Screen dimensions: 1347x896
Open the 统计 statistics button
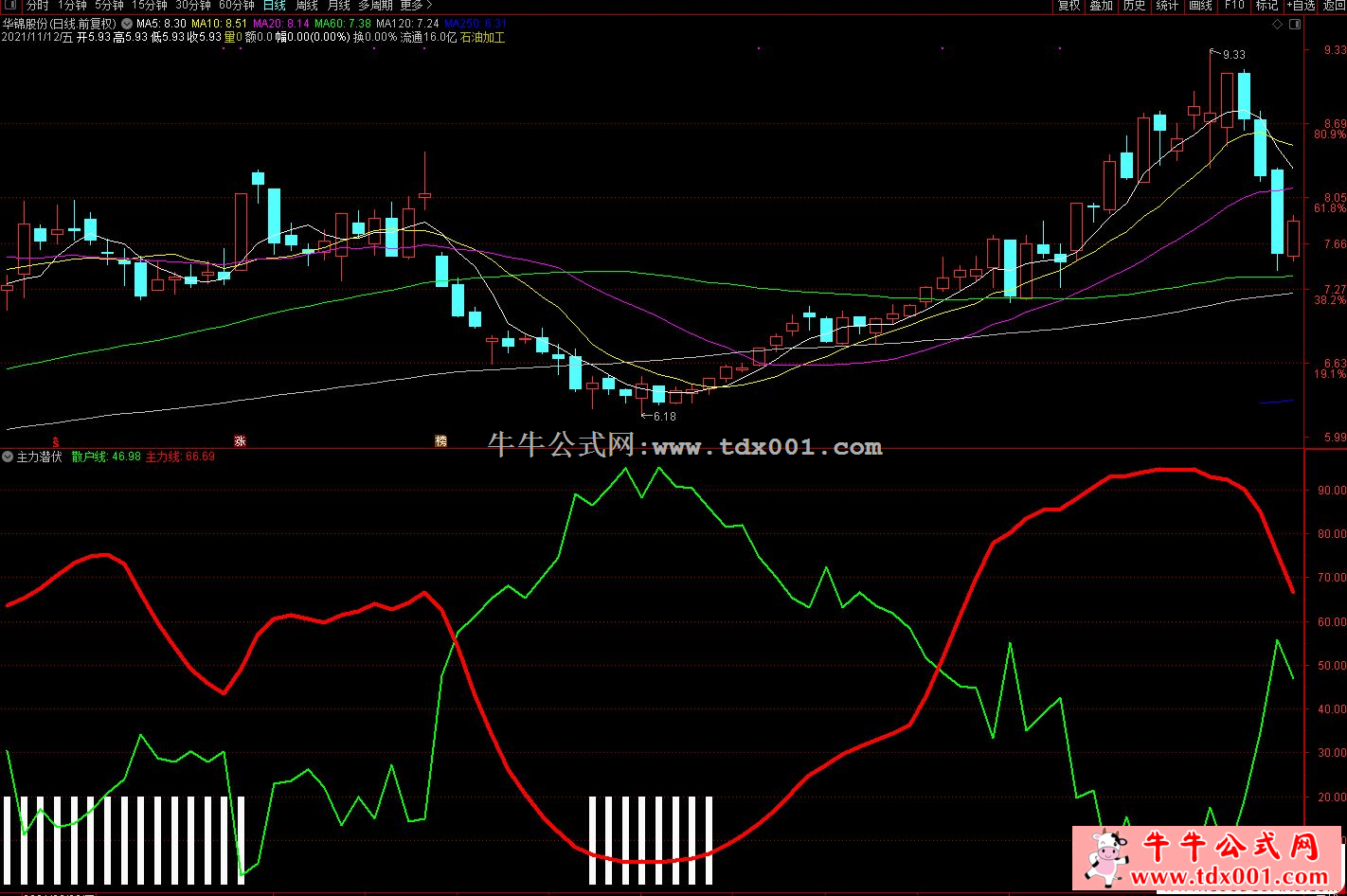tap(1167, 6)
